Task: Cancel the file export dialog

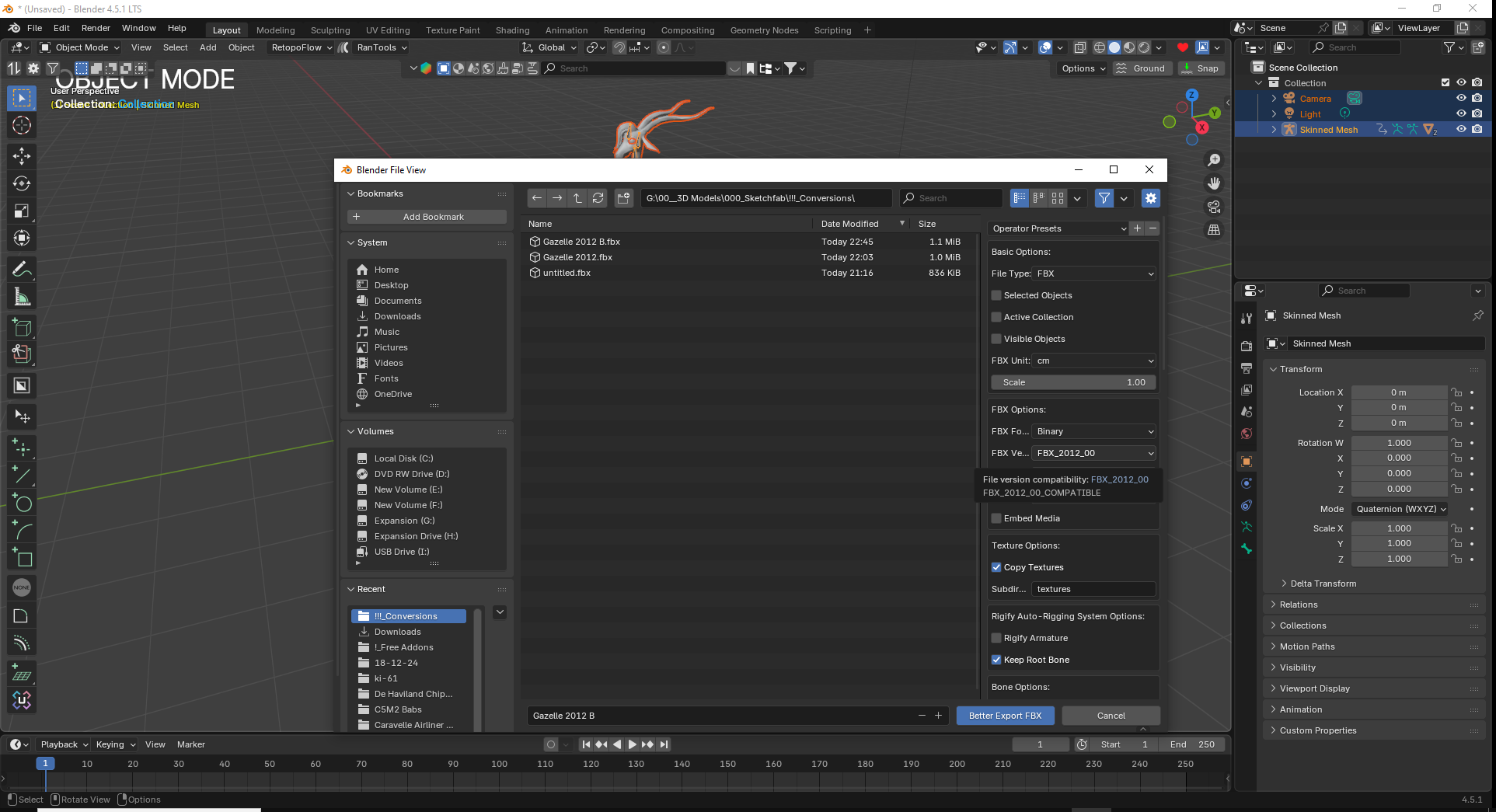Action: [x=1111, y=716]
